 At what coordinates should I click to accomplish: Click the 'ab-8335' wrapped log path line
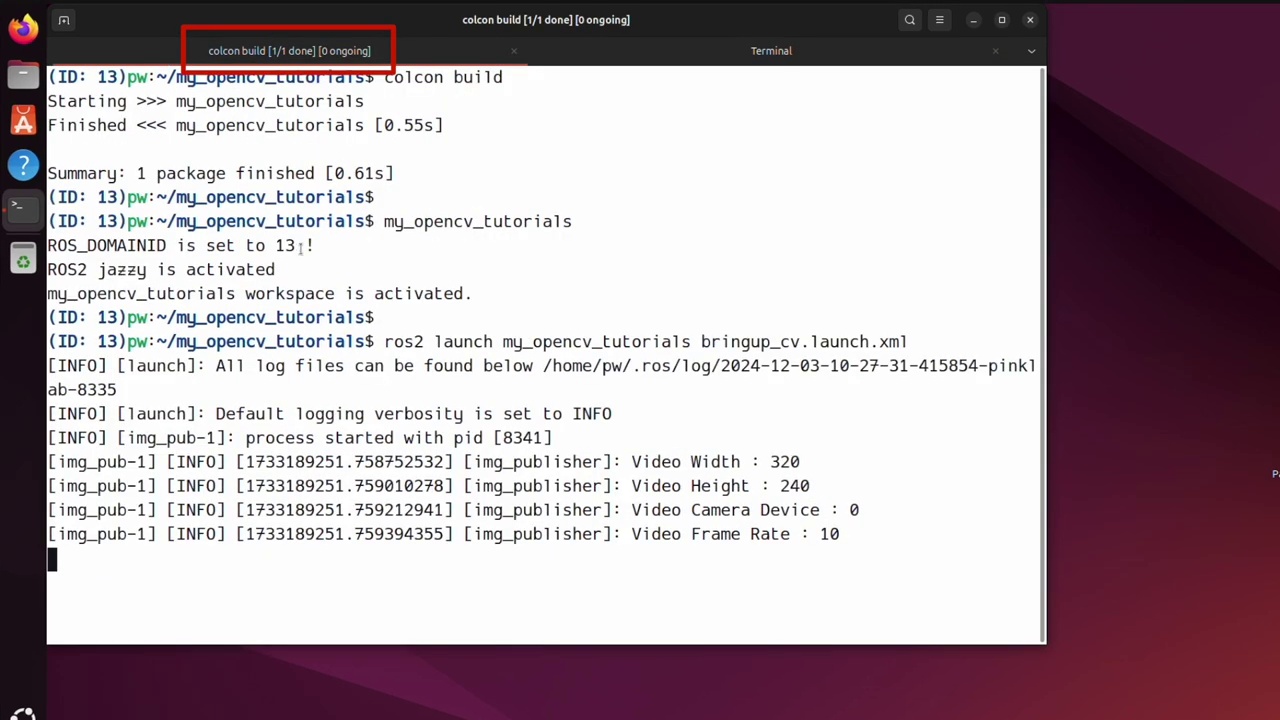(82, 389)
